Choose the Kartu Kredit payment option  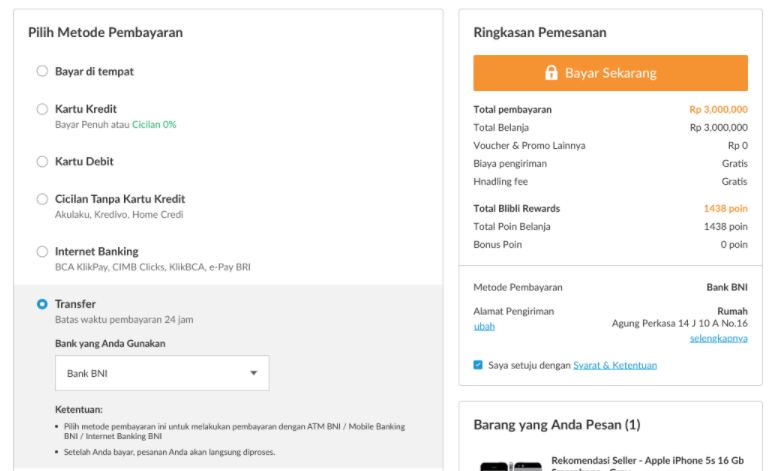[42, 109]
